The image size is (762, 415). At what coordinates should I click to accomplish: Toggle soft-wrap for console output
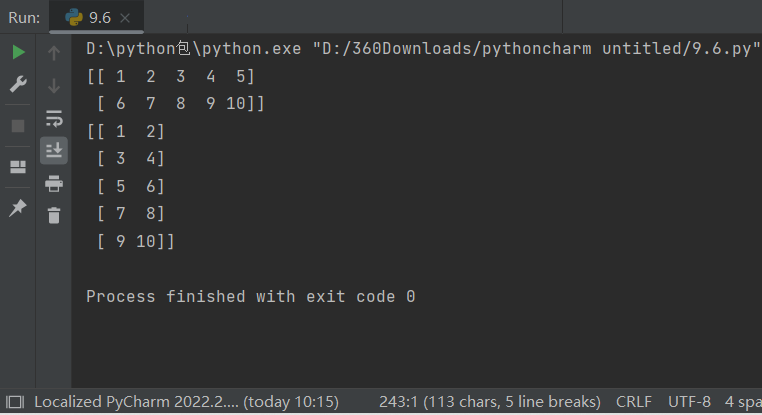(x=54, y=119)
